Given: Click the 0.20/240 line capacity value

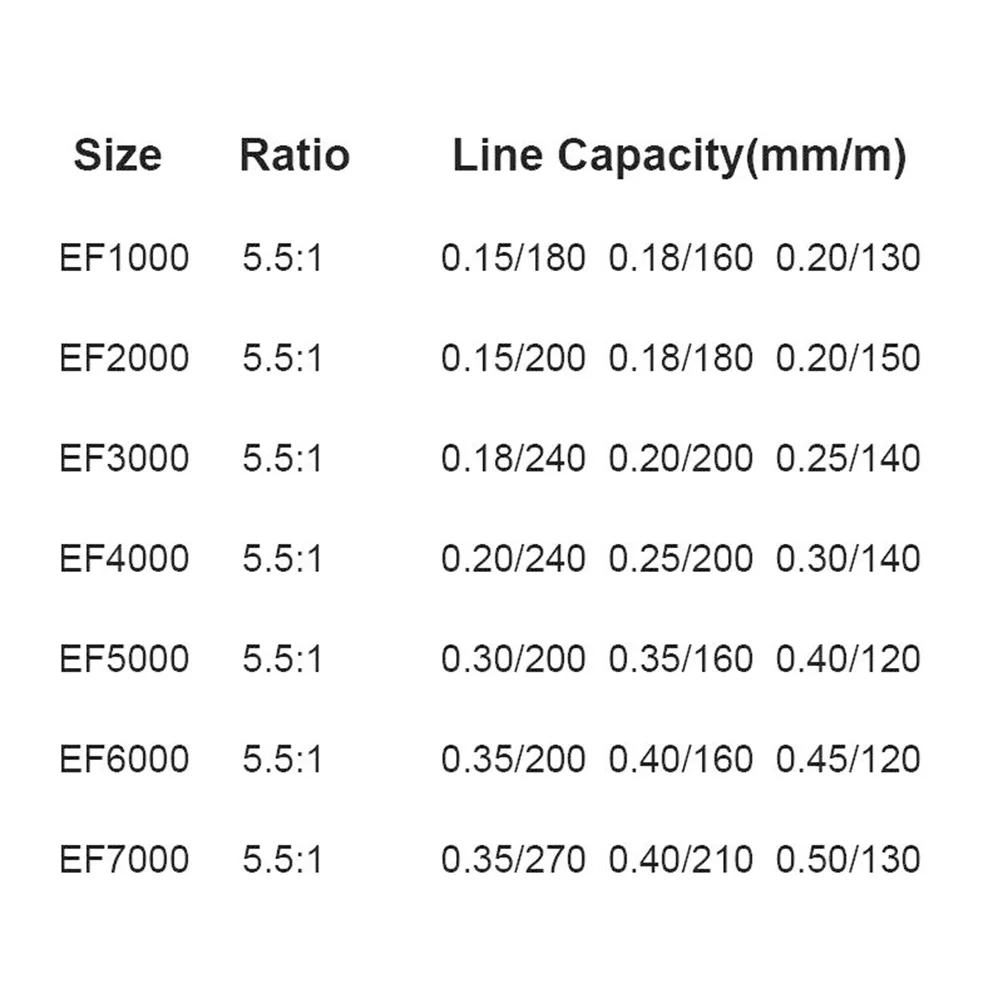Looking at the screenshot, I should [513, 558].
